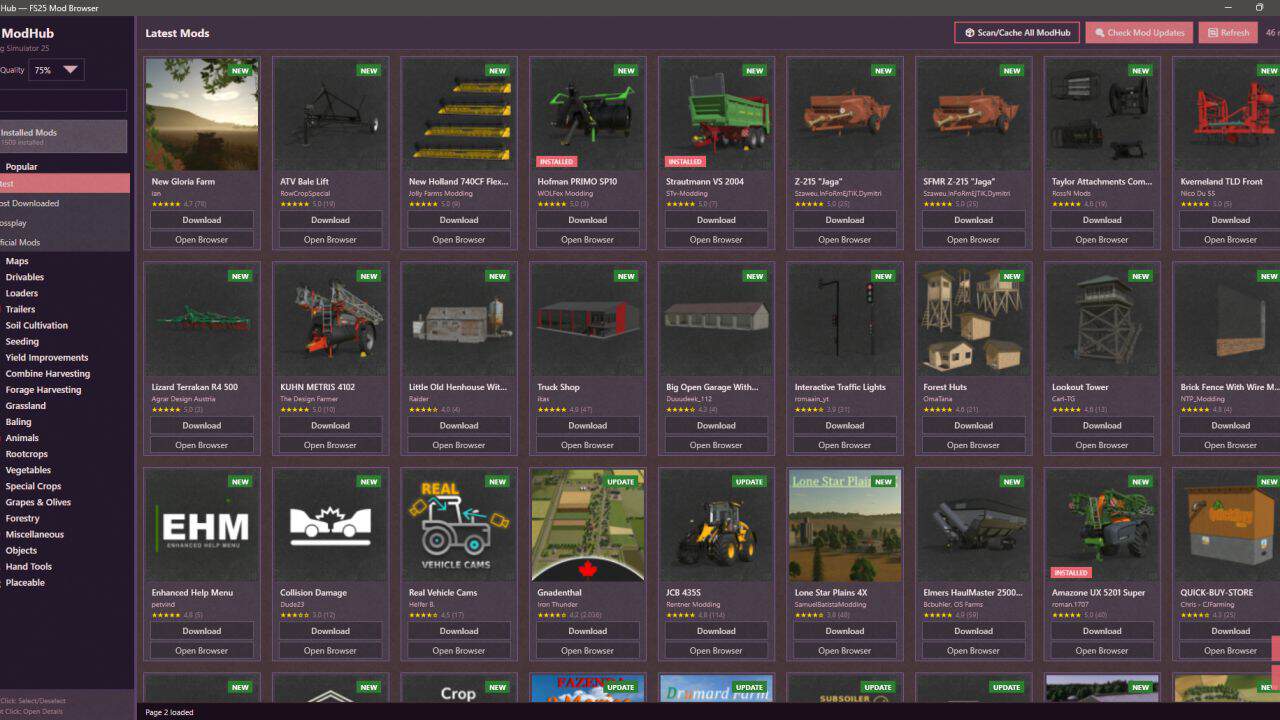Download the KUHN METRIS 4102 mod
The height and width of the screenshot is (720, 1280).
[330, 425]
